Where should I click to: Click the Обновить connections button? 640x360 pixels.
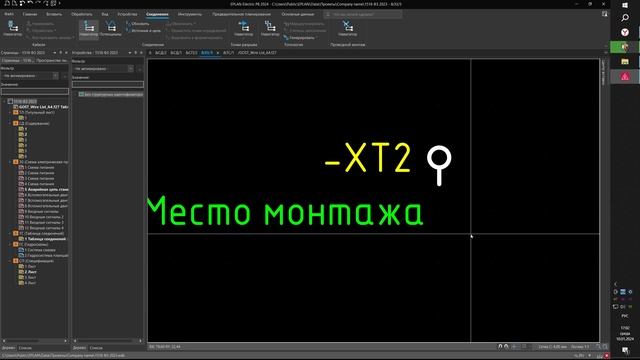click(138, 24)
